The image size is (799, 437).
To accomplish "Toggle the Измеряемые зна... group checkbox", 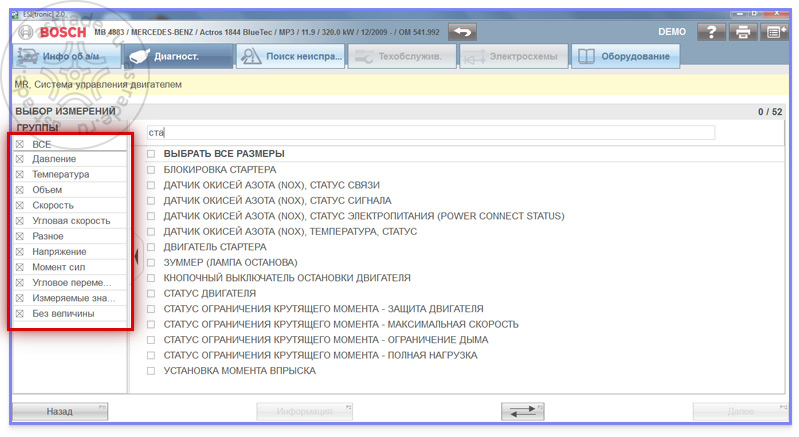I will pyautogui.click(x=20, y=298).
